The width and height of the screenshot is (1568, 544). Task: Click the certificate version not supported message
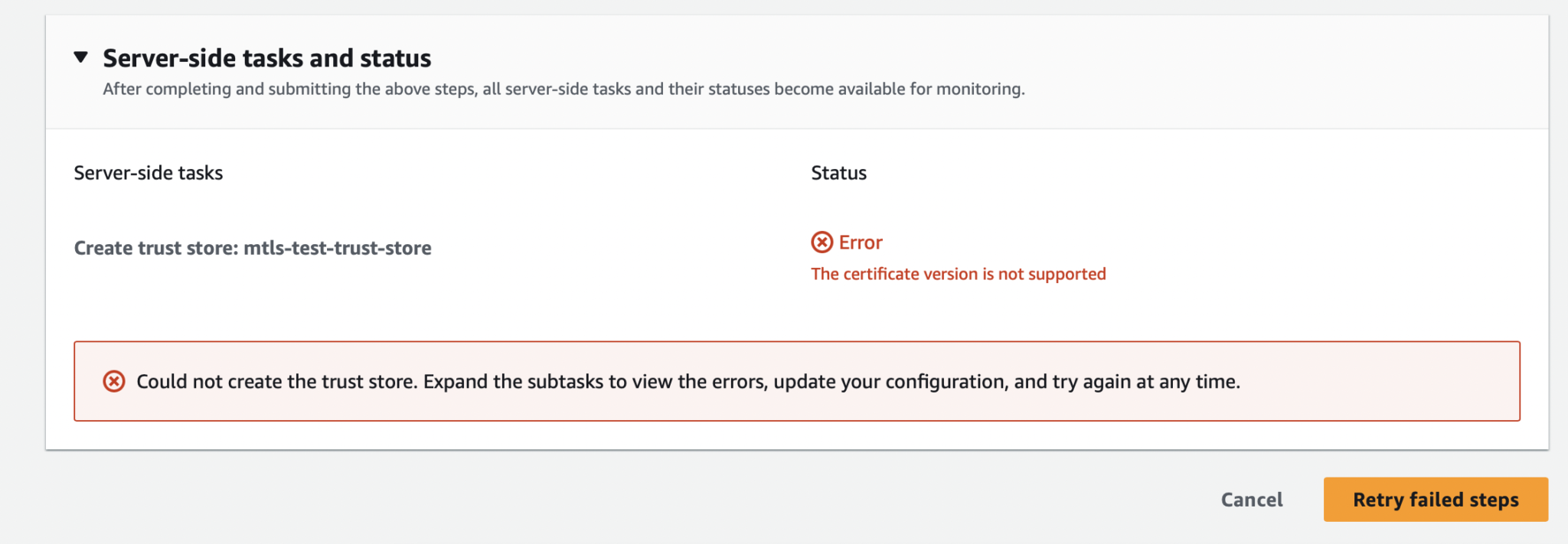pyautogui.click(x=958, y=273)
